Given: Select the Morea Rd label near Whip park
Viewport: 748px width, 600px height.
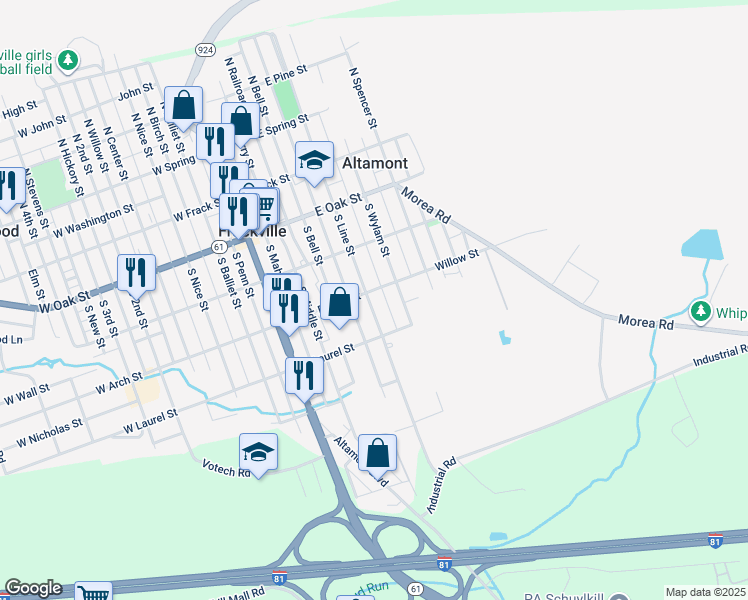Looking at the screenshot, I should pos(646,322).
